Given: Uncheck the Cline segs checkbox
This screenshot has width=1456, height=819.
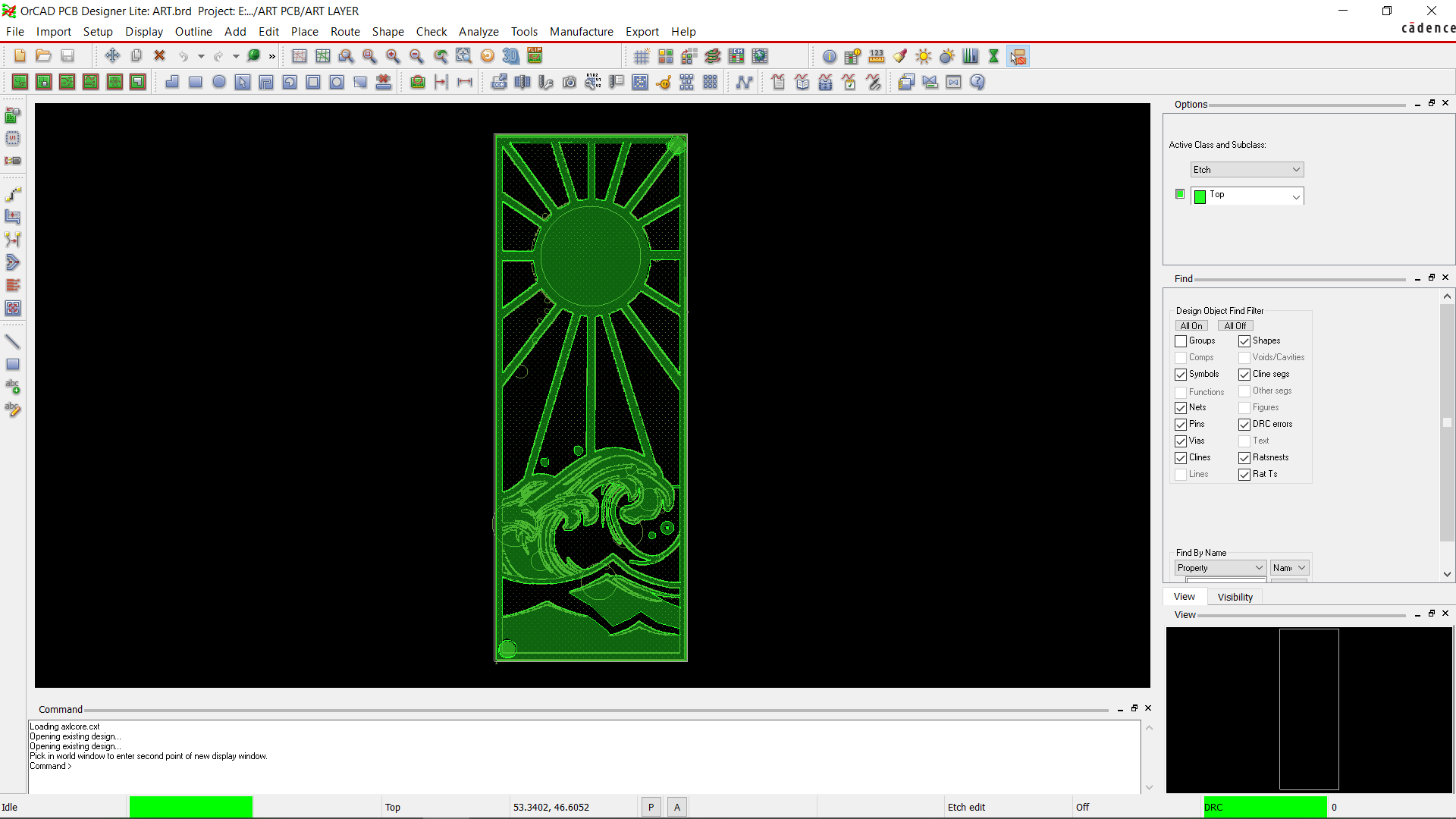Looking at the screenshot, I should pyautogui.click(x=1244, y=375).
